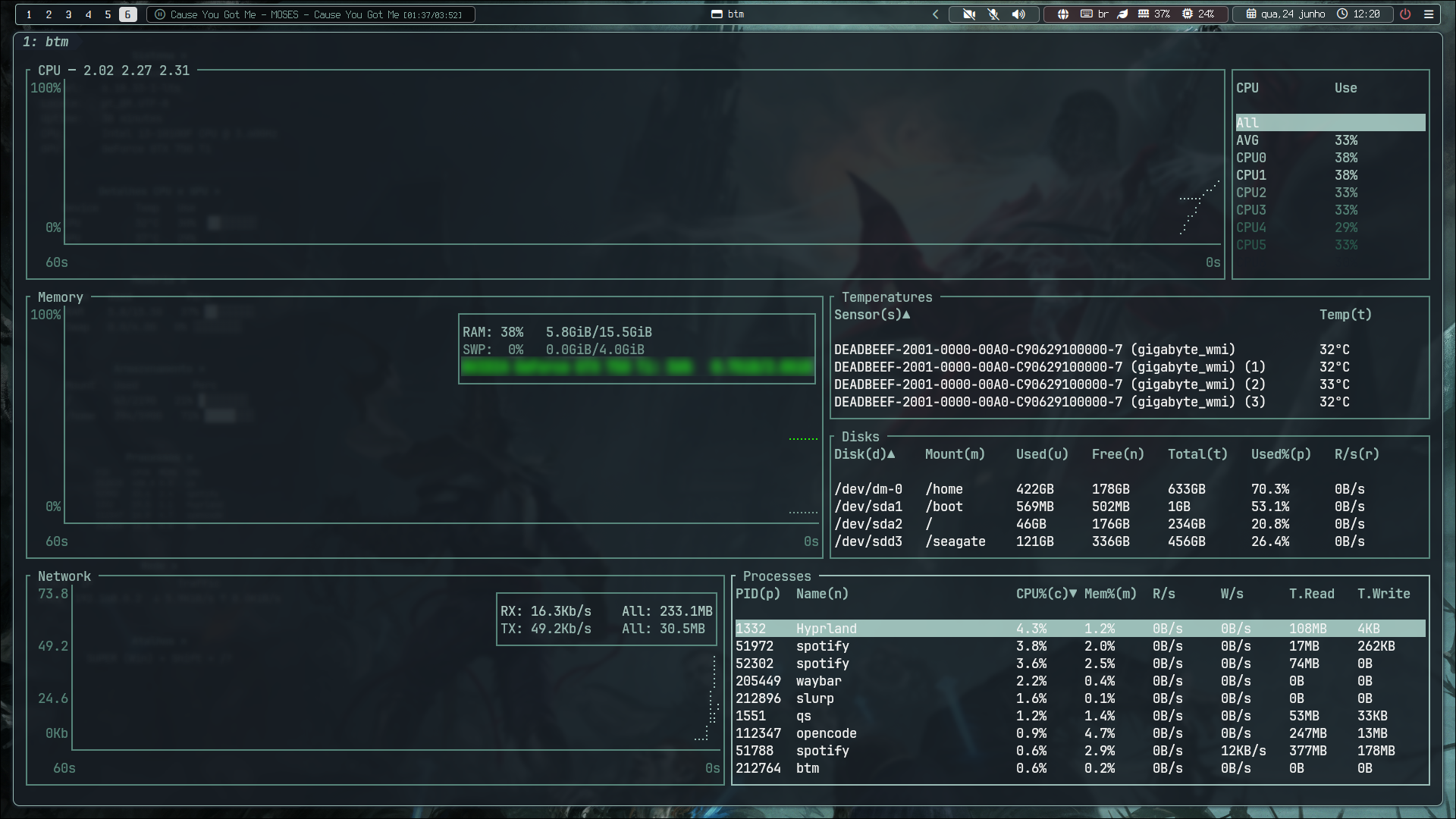
Task: Toggle the camera-off icon in the top bar
Action: click(968, 14)
